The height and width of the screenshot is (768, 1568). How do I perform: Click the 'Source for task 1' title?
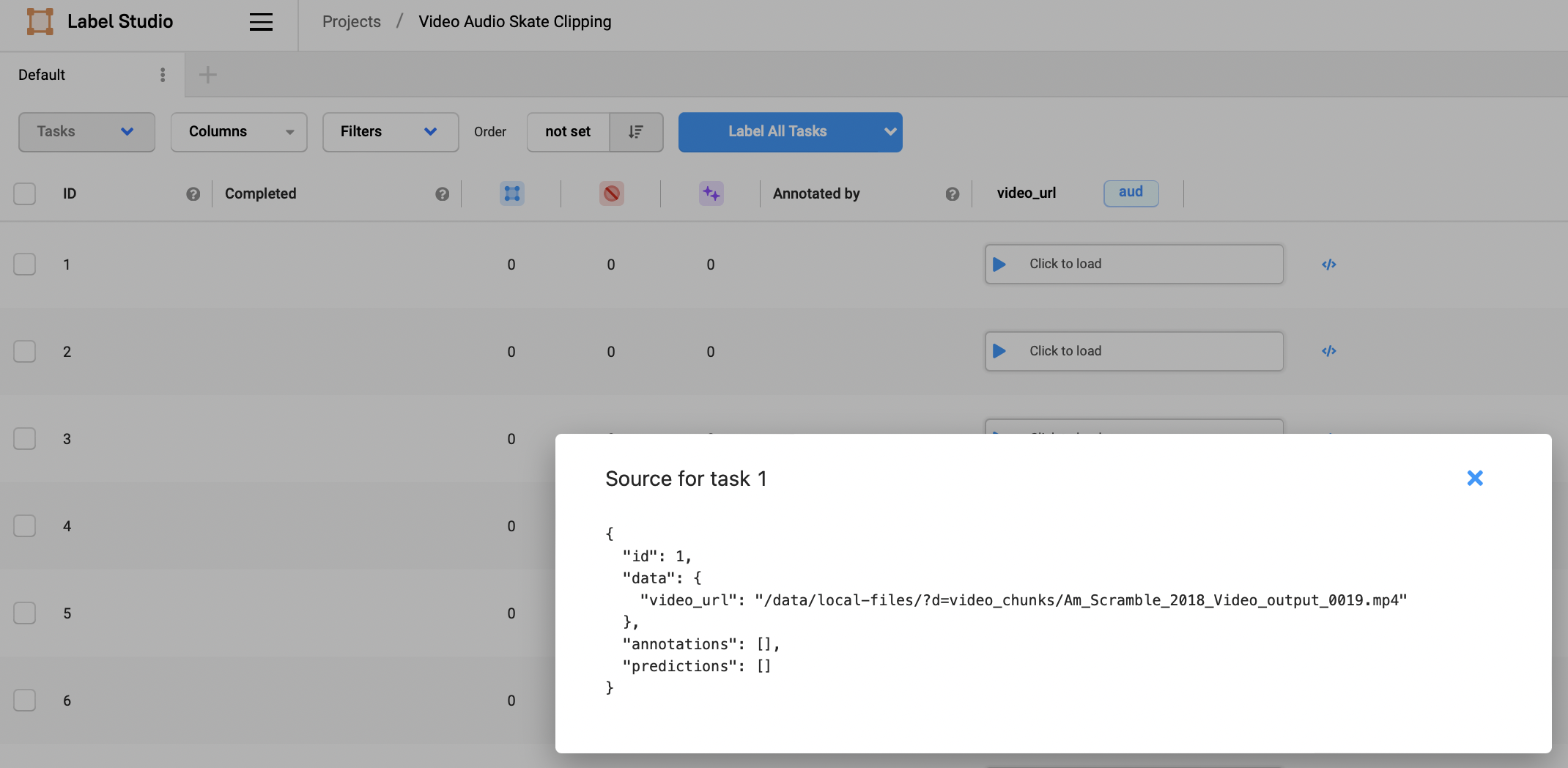(686, 479)
